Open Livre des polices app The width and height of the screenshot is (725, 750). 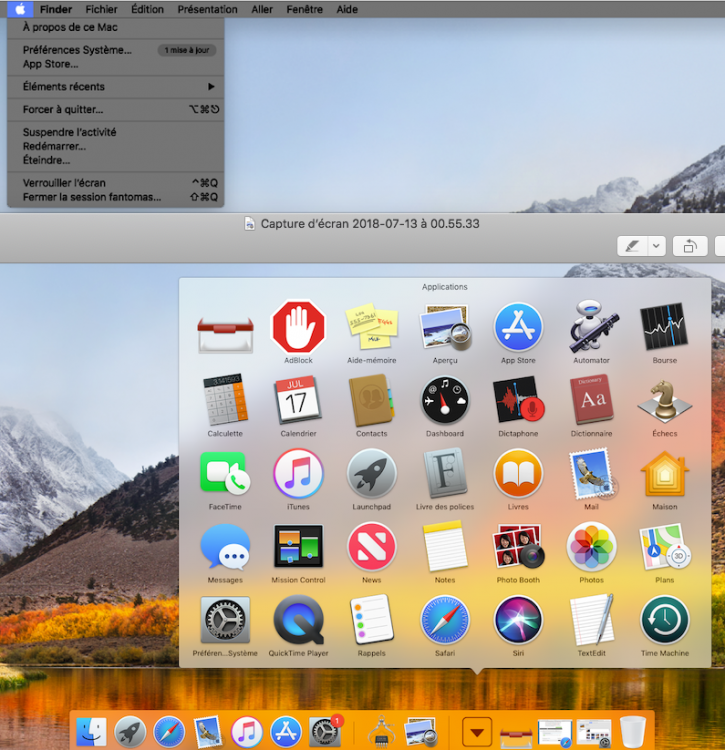click(x=445, y=474)
